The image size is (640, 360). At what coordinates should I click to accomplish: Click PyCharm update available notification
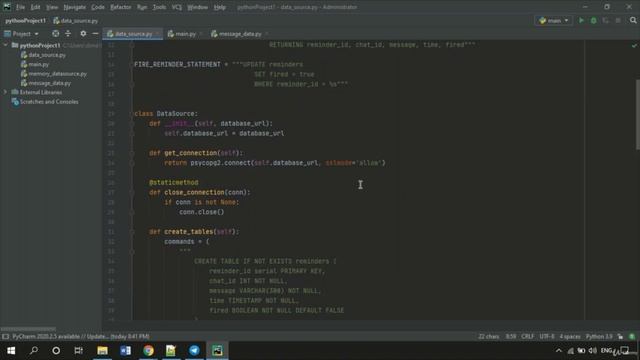81,337
